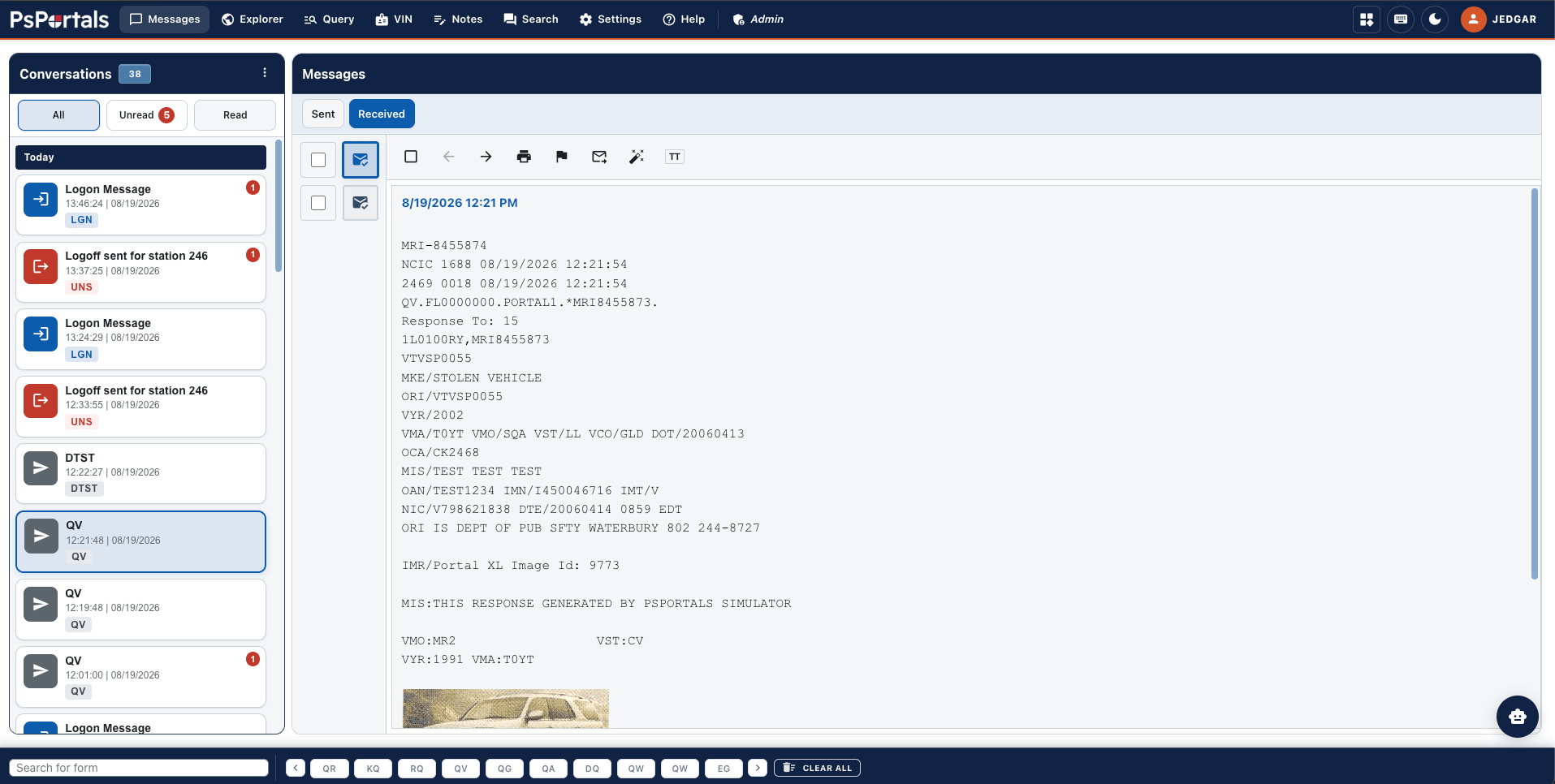Image resolution: width=1555 pixels, height=784 pixels.
Task: Focus the Search for form field
Action: point(139,768)
